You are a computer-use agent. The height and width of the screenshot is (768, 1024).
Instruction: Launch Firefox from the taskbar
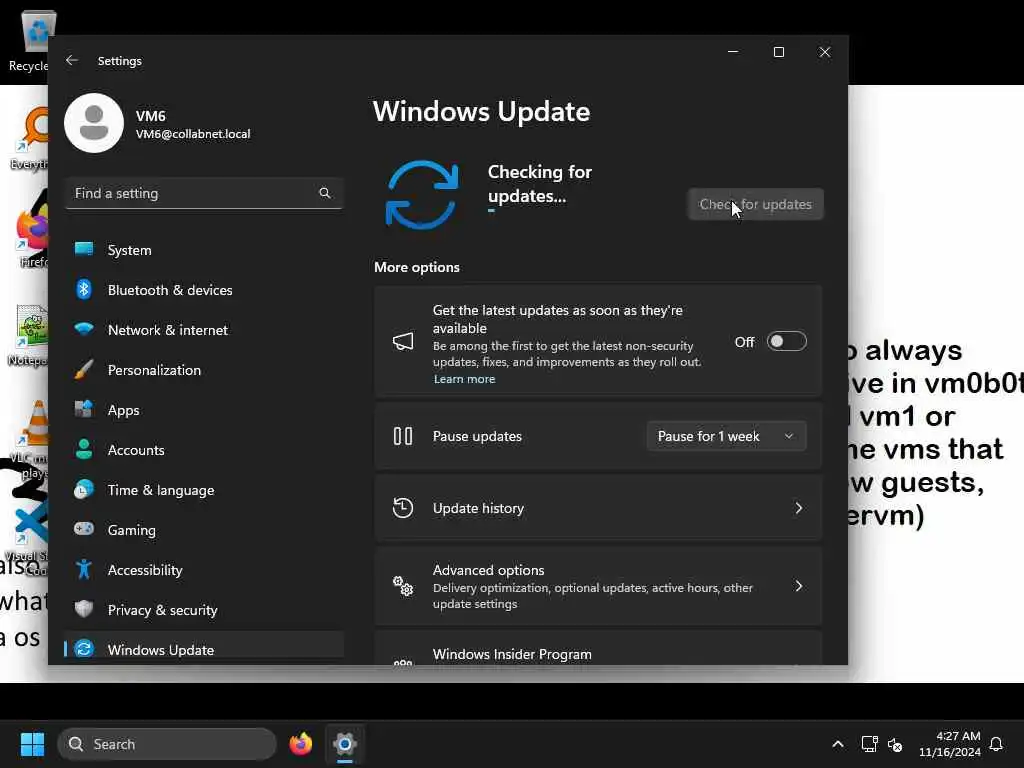coord(300,744)
